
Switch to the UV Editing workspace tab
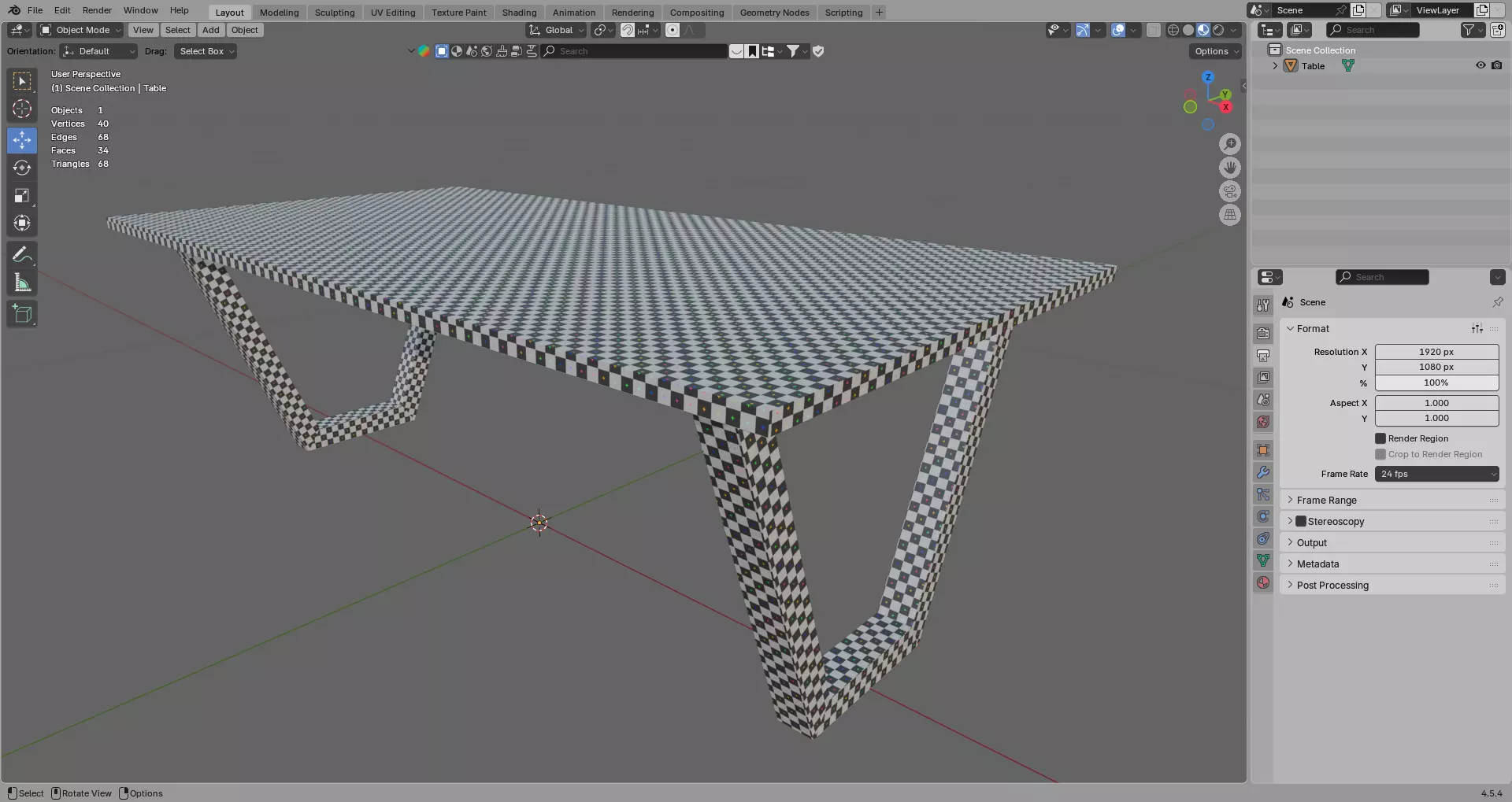pyautogui.click(x=393, y=12)
